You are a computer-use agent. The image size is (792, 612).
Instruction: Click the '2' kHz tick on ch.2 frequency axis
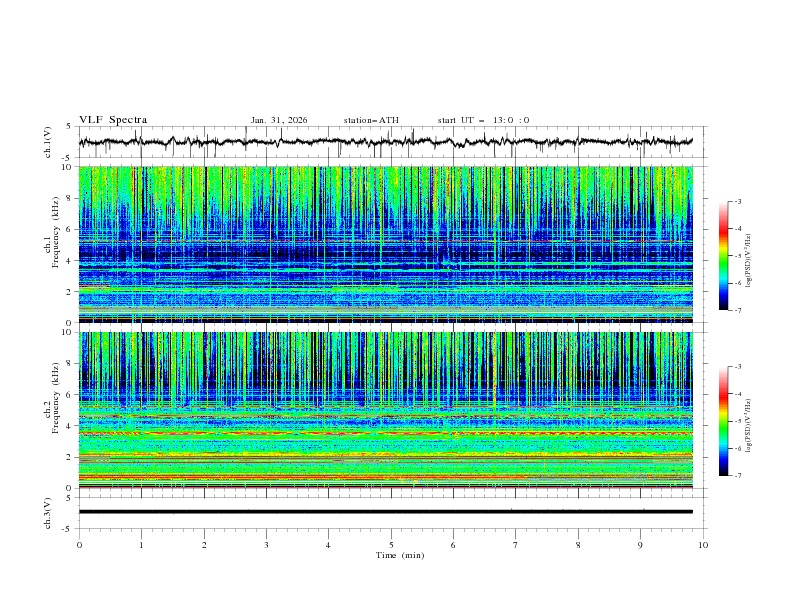pyautogui.click(x=70, y=457)
